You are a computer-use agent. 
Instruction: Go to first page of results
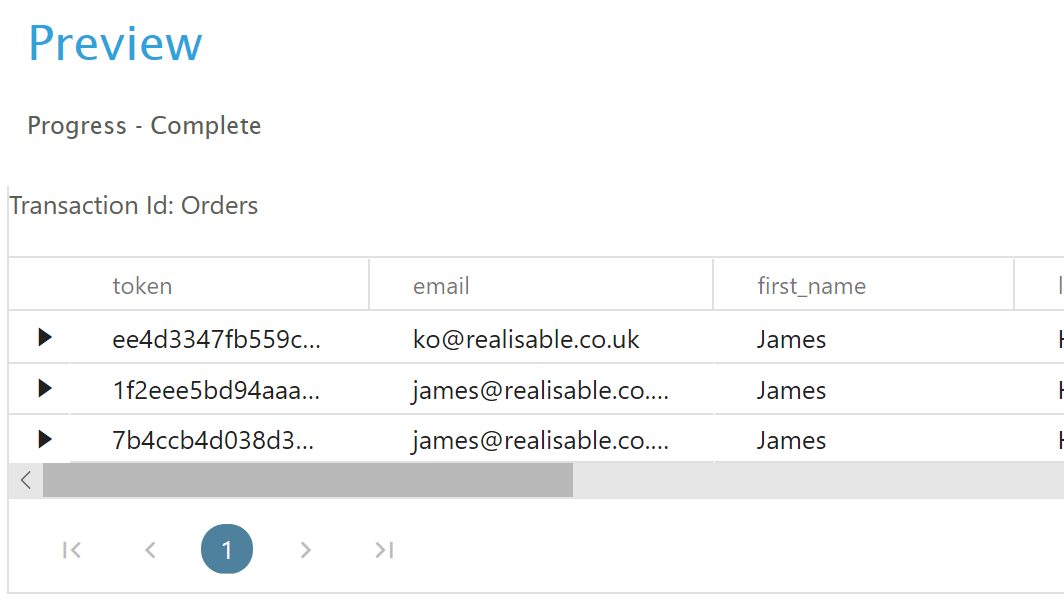tap(72, 550)
